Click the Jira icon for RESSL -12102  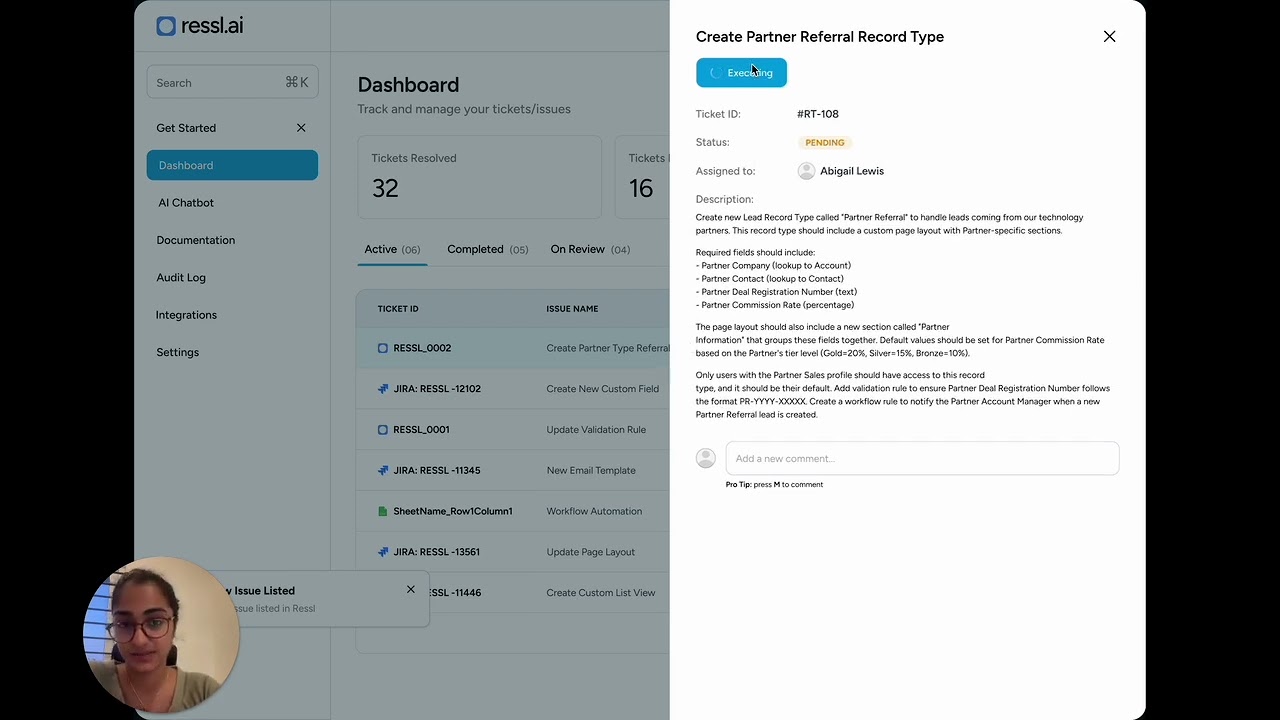click(x=383, y=389)
